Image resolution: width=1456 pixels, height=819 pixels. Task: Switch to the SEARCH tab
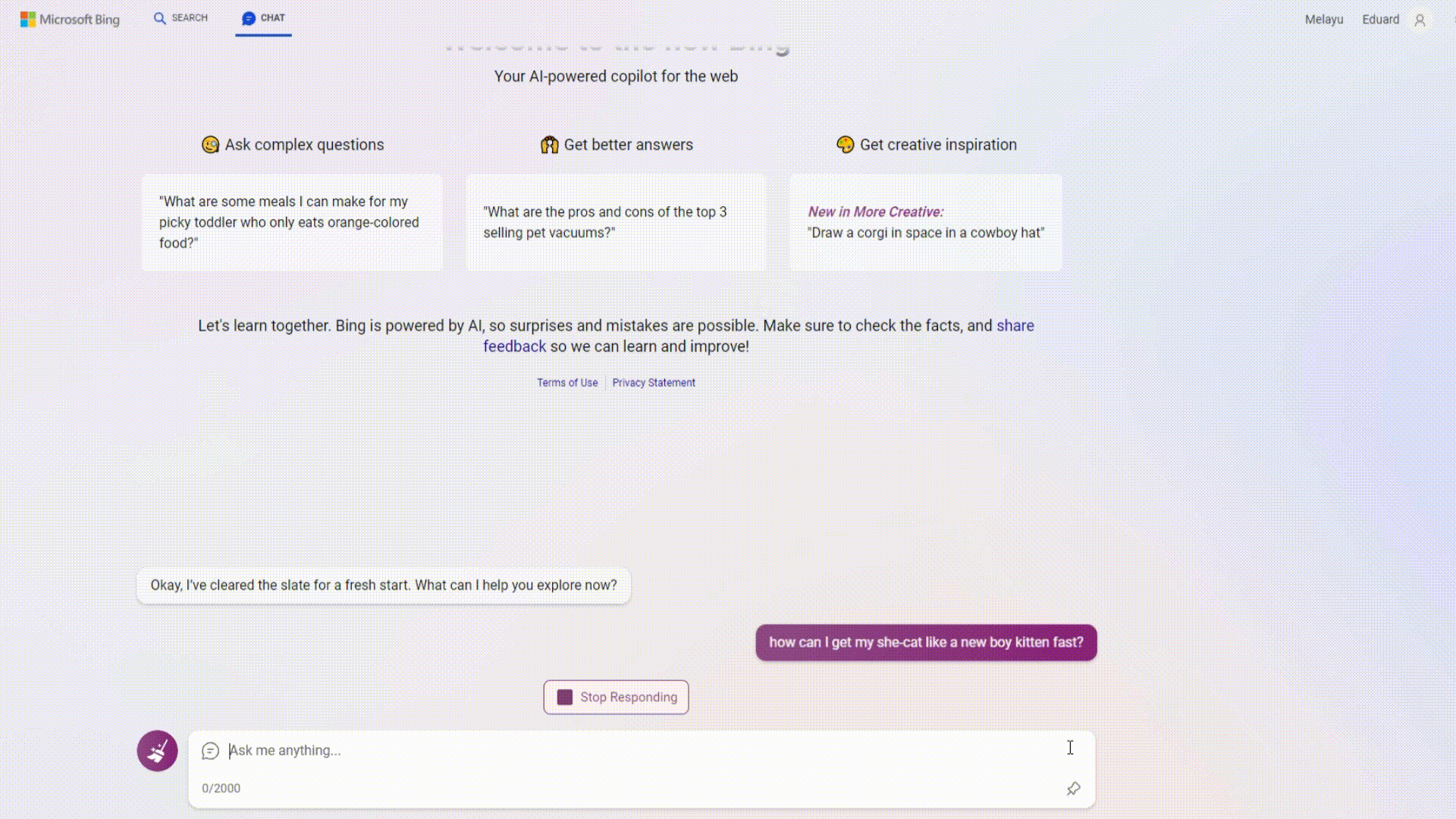click(180, 18)
